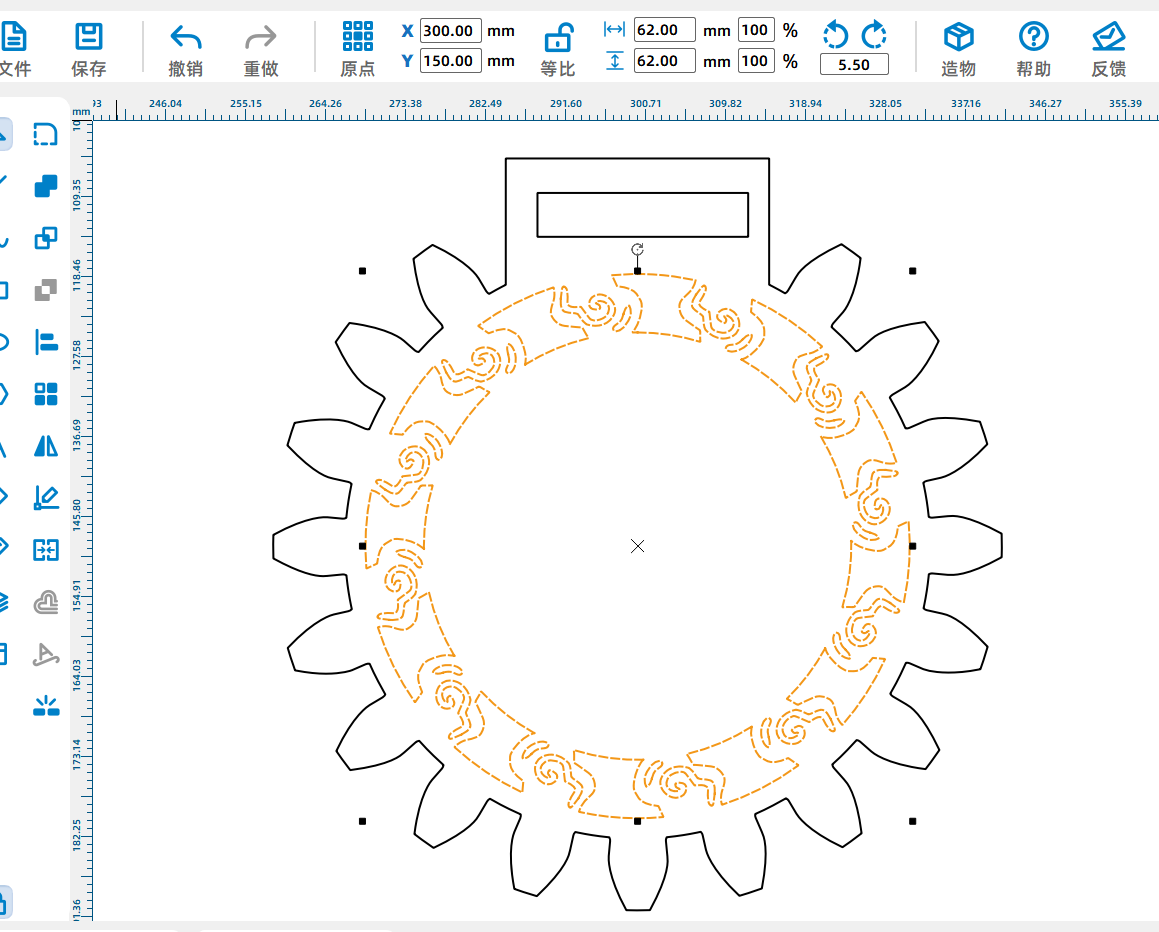Image resolution: width=1159 pixels, height=932 pixels.
Task: Click the rotation handle above the selection
Action: [x=637, y=249]
